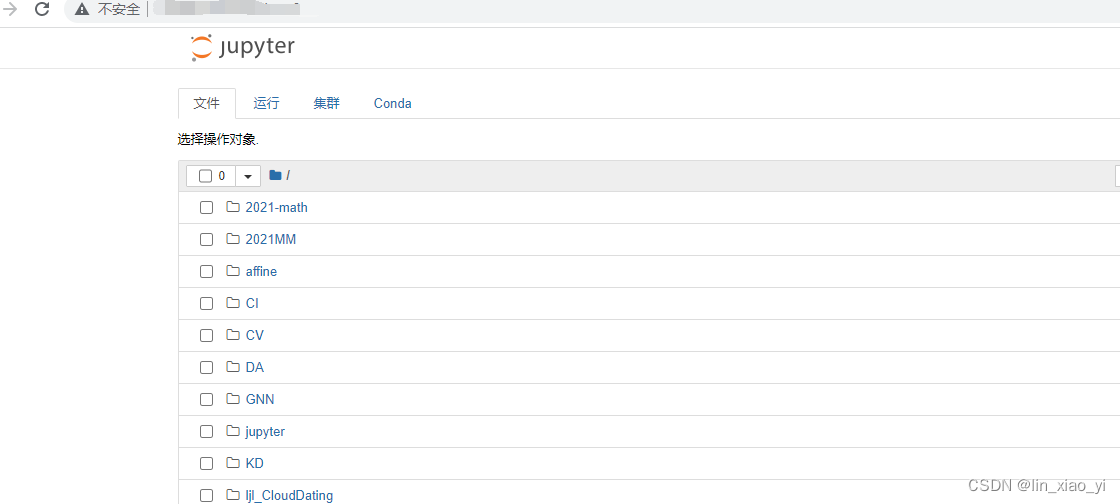Click folder icon next to CI
1120x504 pixels.
(x=233, y=303)
